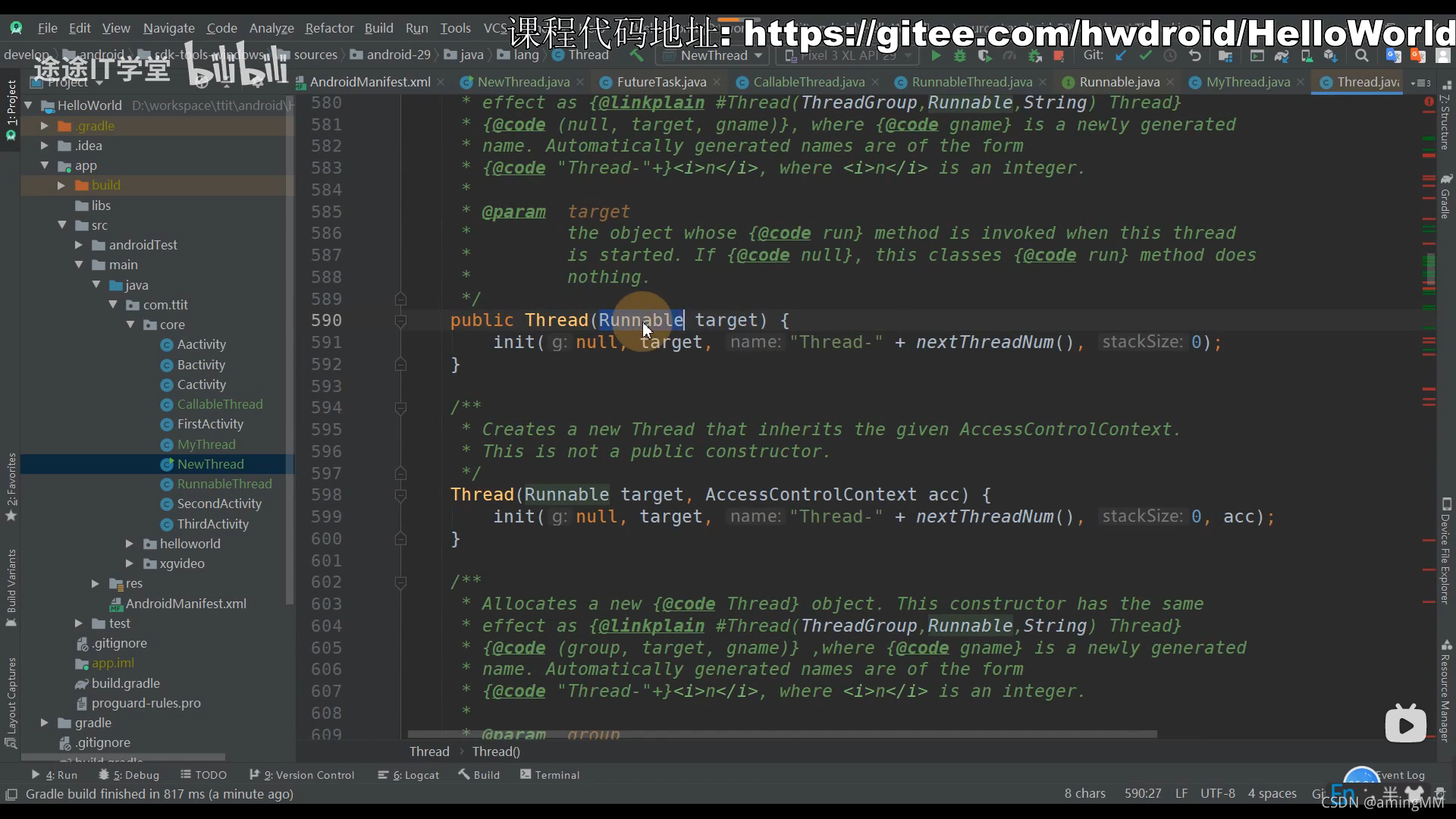The width and height of the screenshot is (1456, 819).
Task: Switch to Runnable.java tab
Action: pyautogui.click(x=1119, y=82)
